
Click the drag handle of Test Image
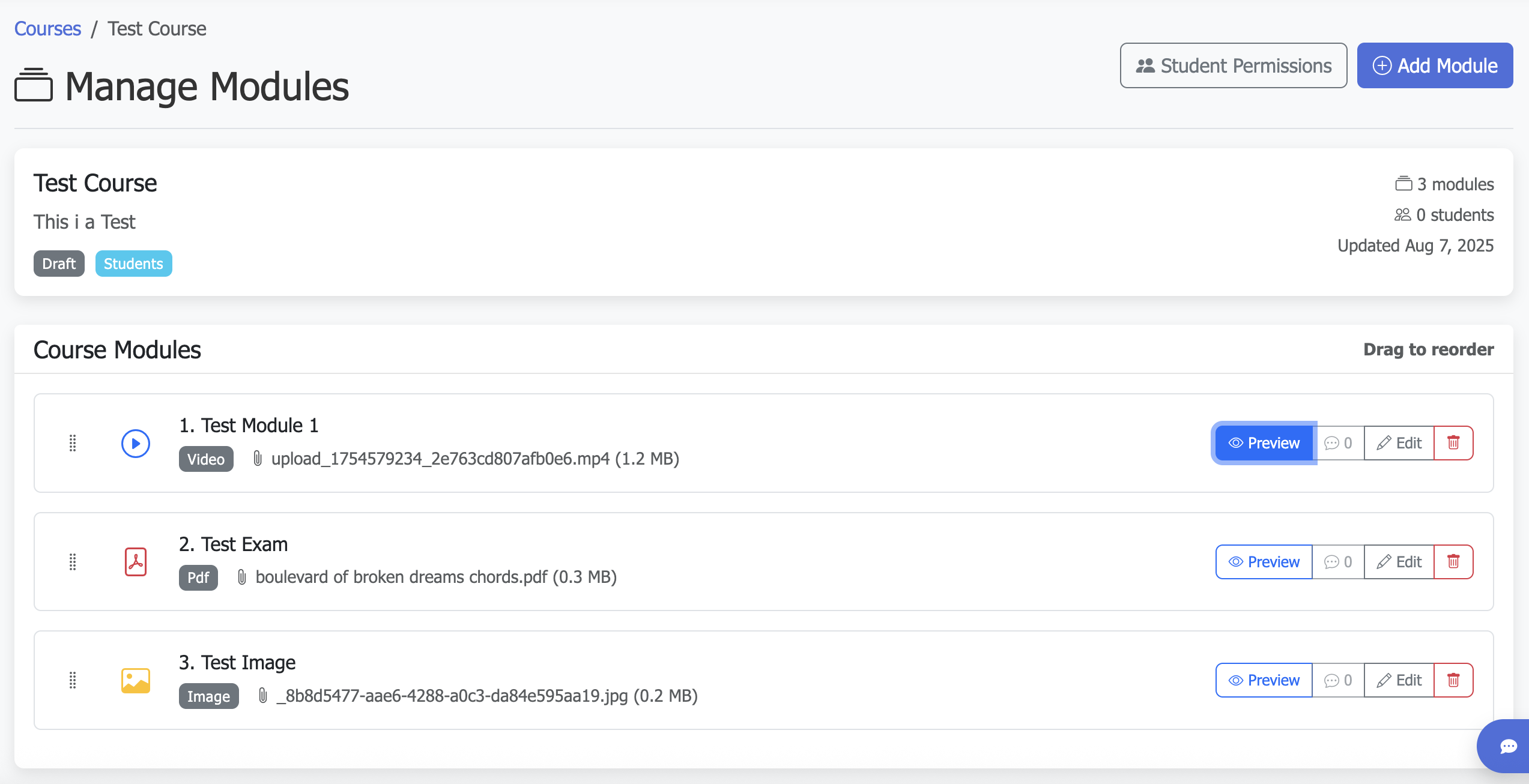pyautogui.click(x=73, y=680)
